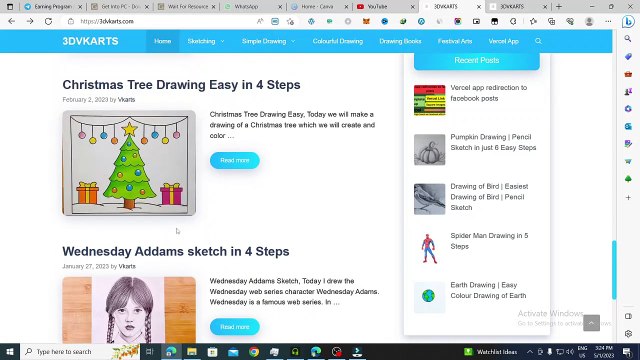This screenshot has height=360, width=640.
Task: Go back with the browser back arrow
Action: coord(11,21)
